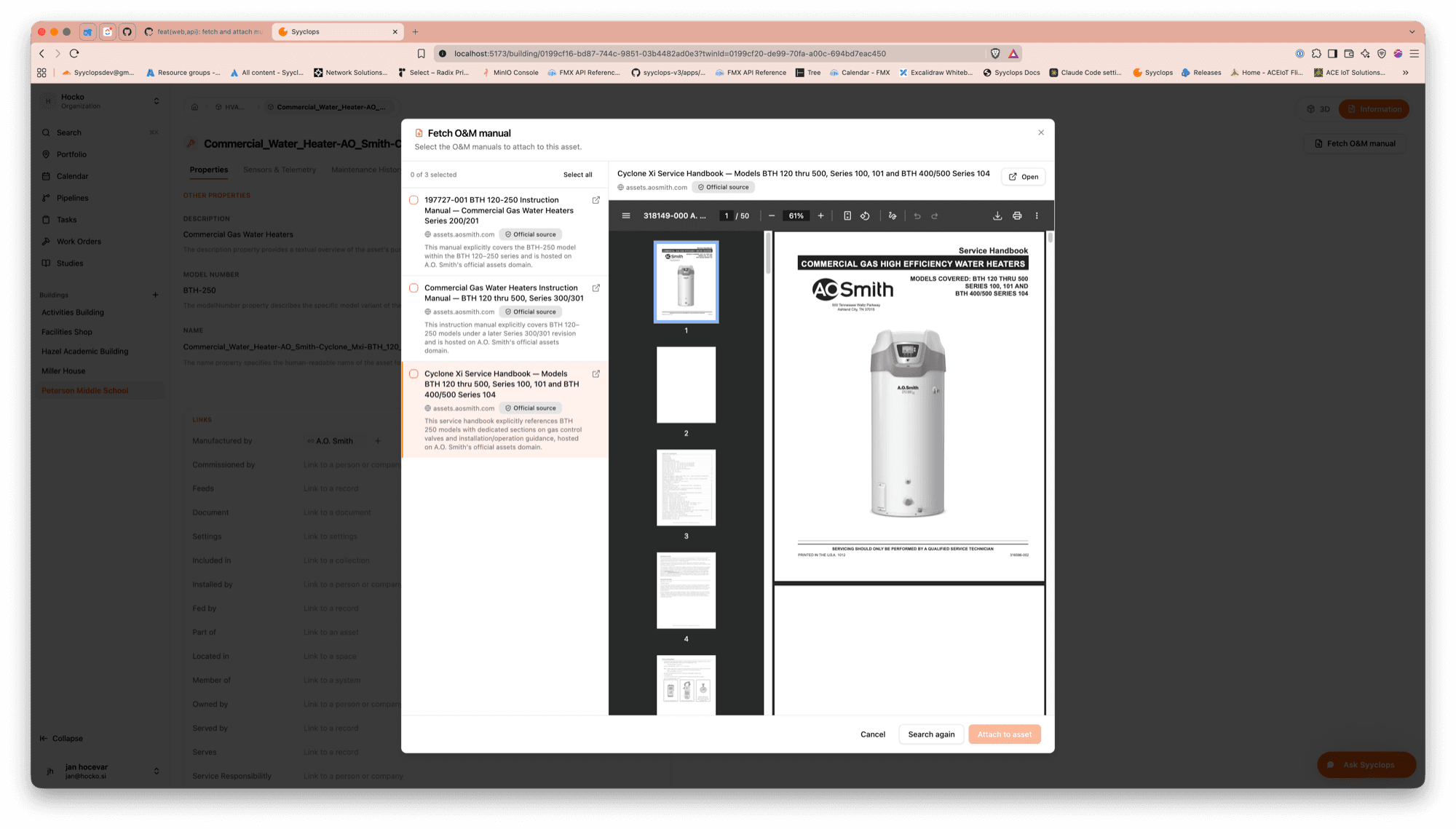Reload the browser page
Screen dimensions: 1456x829
[x=74, y=54]
